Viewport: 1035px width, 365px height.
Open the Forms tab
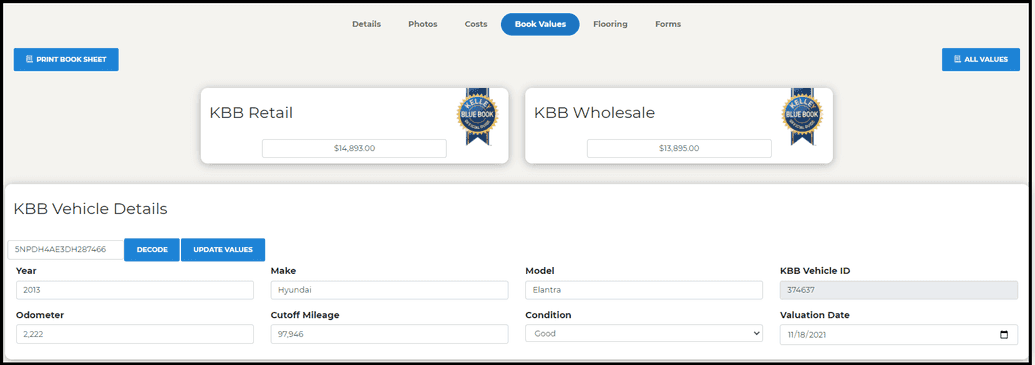[668, 24]
